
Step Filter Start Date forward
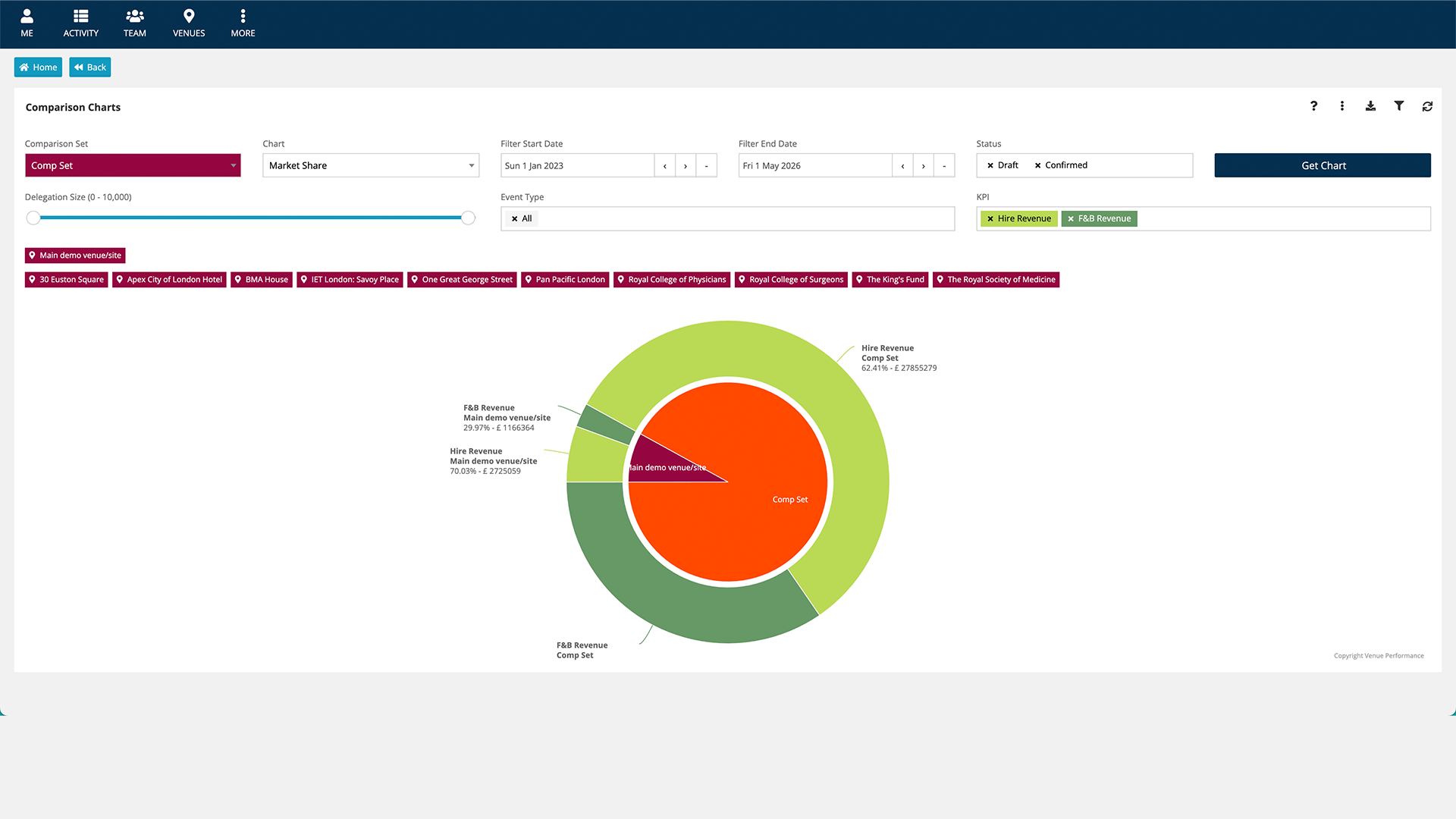pyautogui.click(x=686, y=165)
